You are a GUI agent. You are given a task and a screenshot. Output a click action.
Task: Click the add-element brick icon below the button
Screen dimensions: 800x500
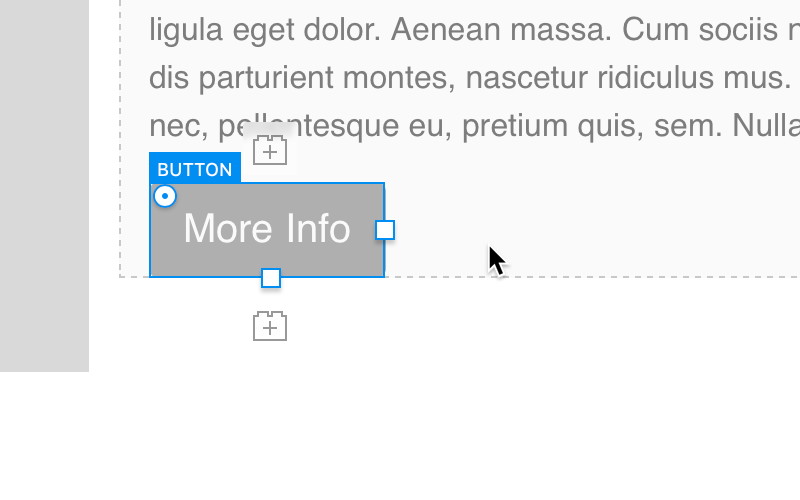(270, 326)
